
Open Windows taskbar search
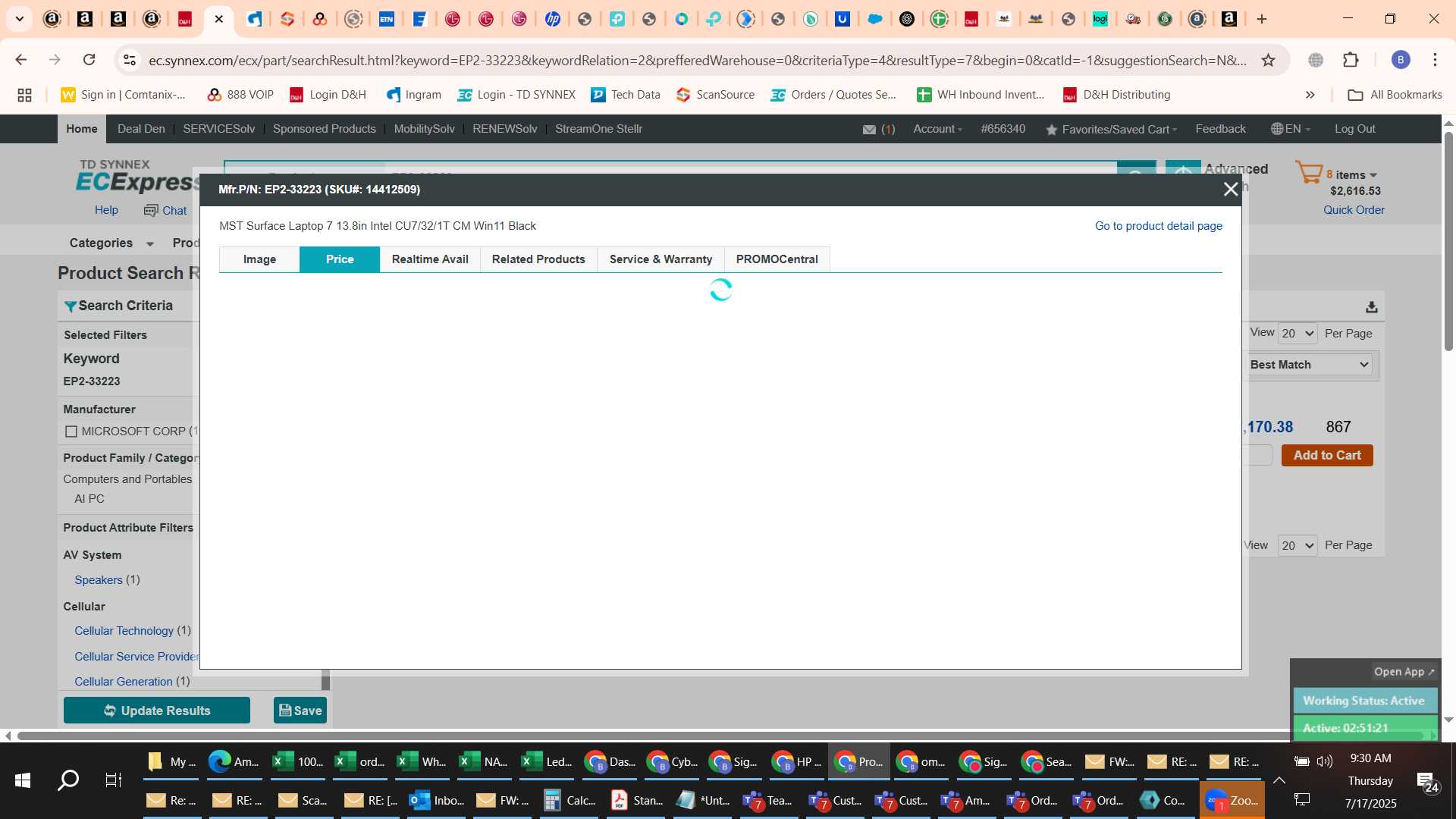click(68, 780)
